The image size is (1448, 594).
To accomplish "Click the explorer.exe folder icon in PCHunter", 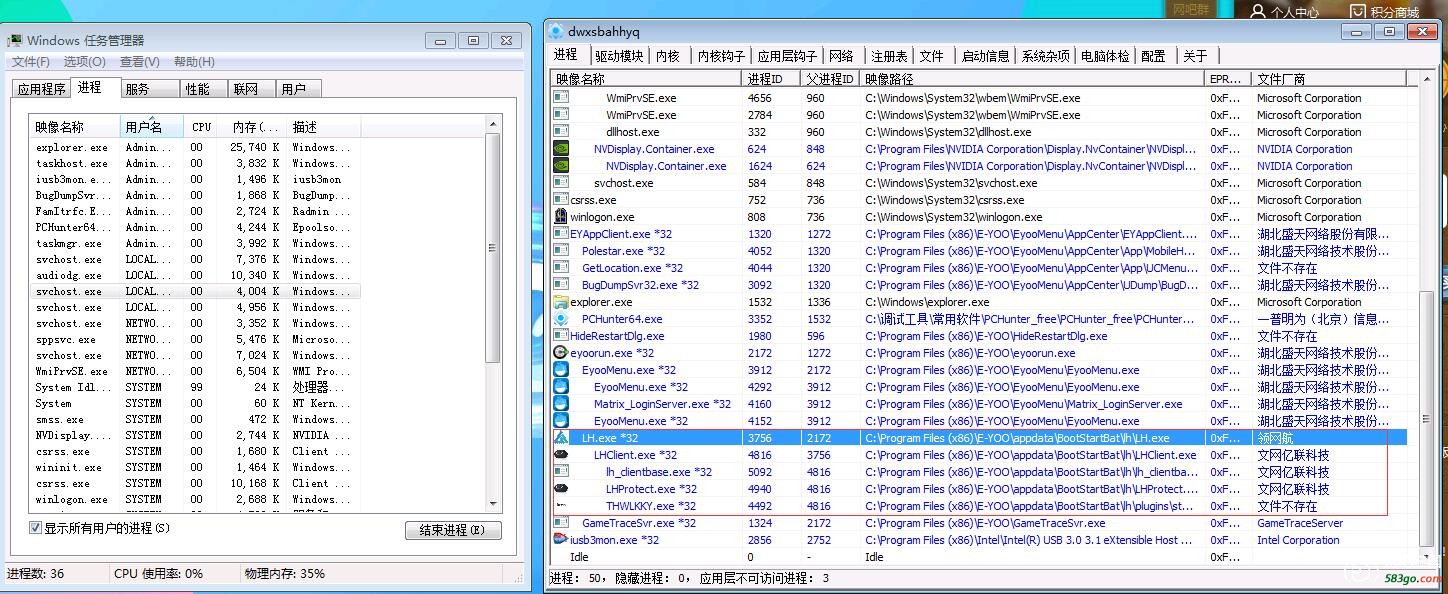I will click(x=561, y=302).
